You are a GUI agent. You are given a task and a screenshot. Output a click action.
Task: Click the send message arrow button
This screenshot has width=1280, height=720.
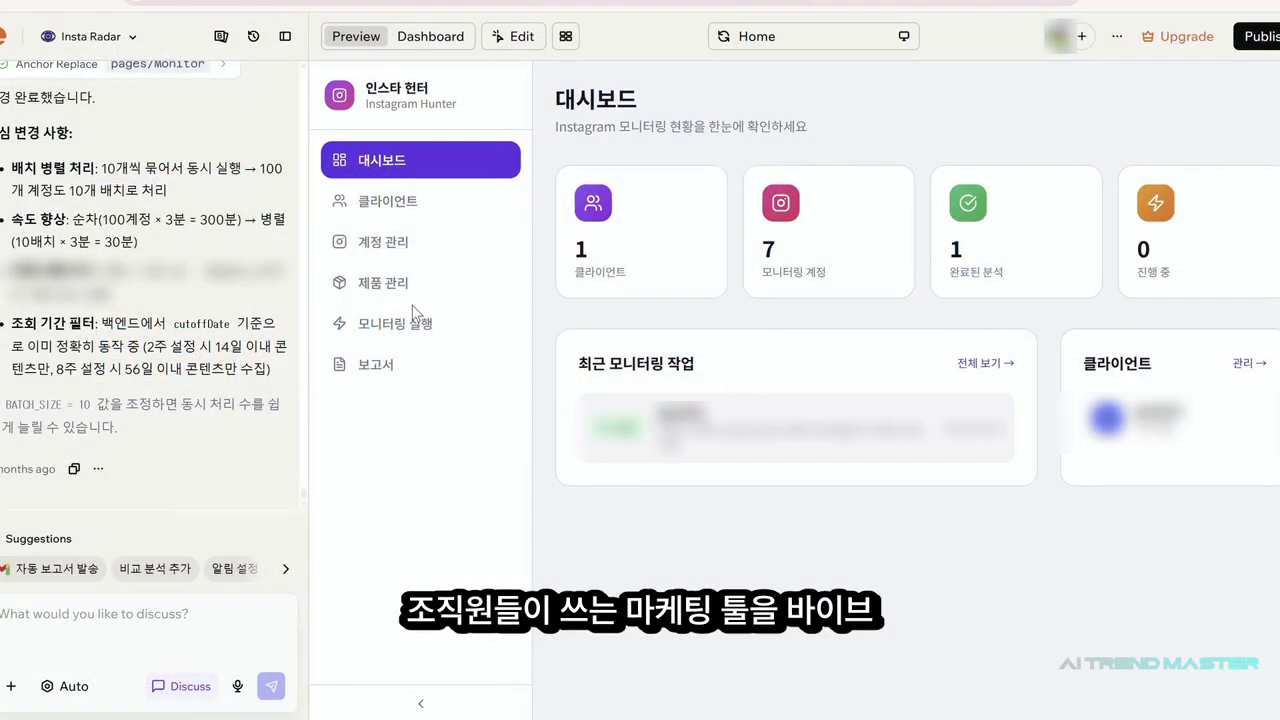point(271,687)
